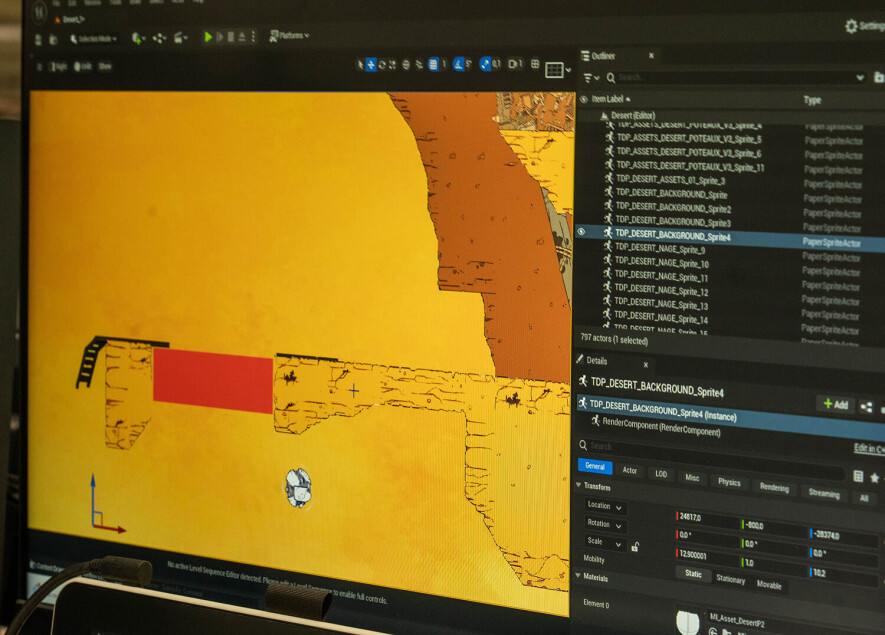Open Blueprint/share icon beside Add
The height and width of the screenshot is (635, 885).
(x=866, y=406)
